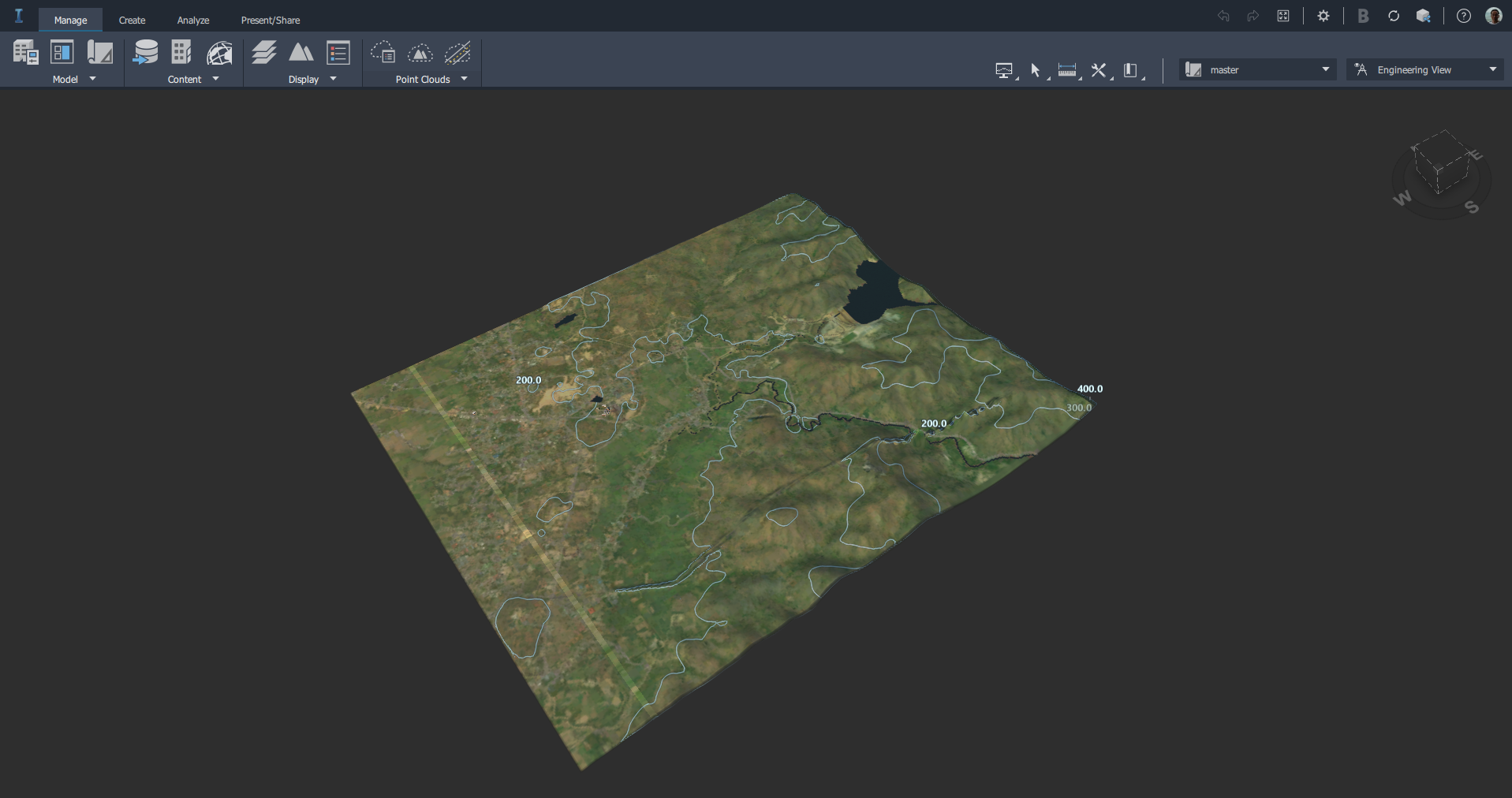Toggle the bookmarks panel icon
1512x798 pixels.
[x=1131, y=69]
